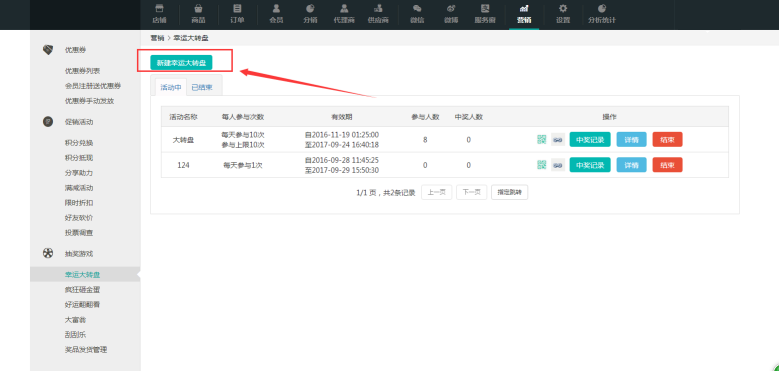
Task: Open the 设置 settings gear
Action: coord(563,13)
